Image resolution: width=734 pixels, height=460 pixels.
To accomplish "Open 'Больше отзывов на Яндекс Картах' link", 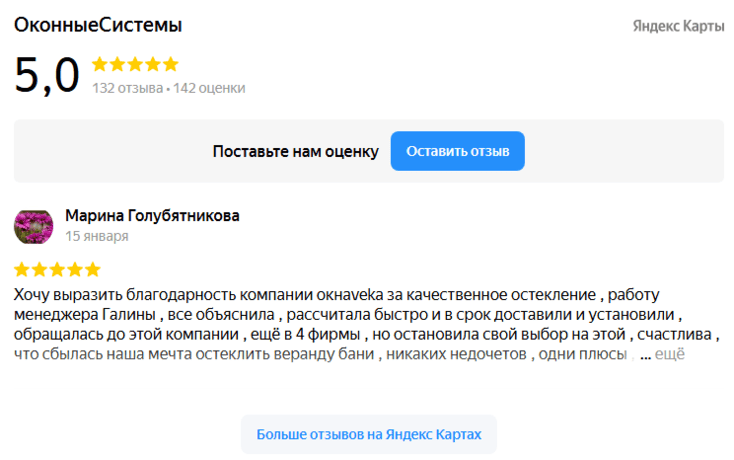I will (x=369, y=434).
